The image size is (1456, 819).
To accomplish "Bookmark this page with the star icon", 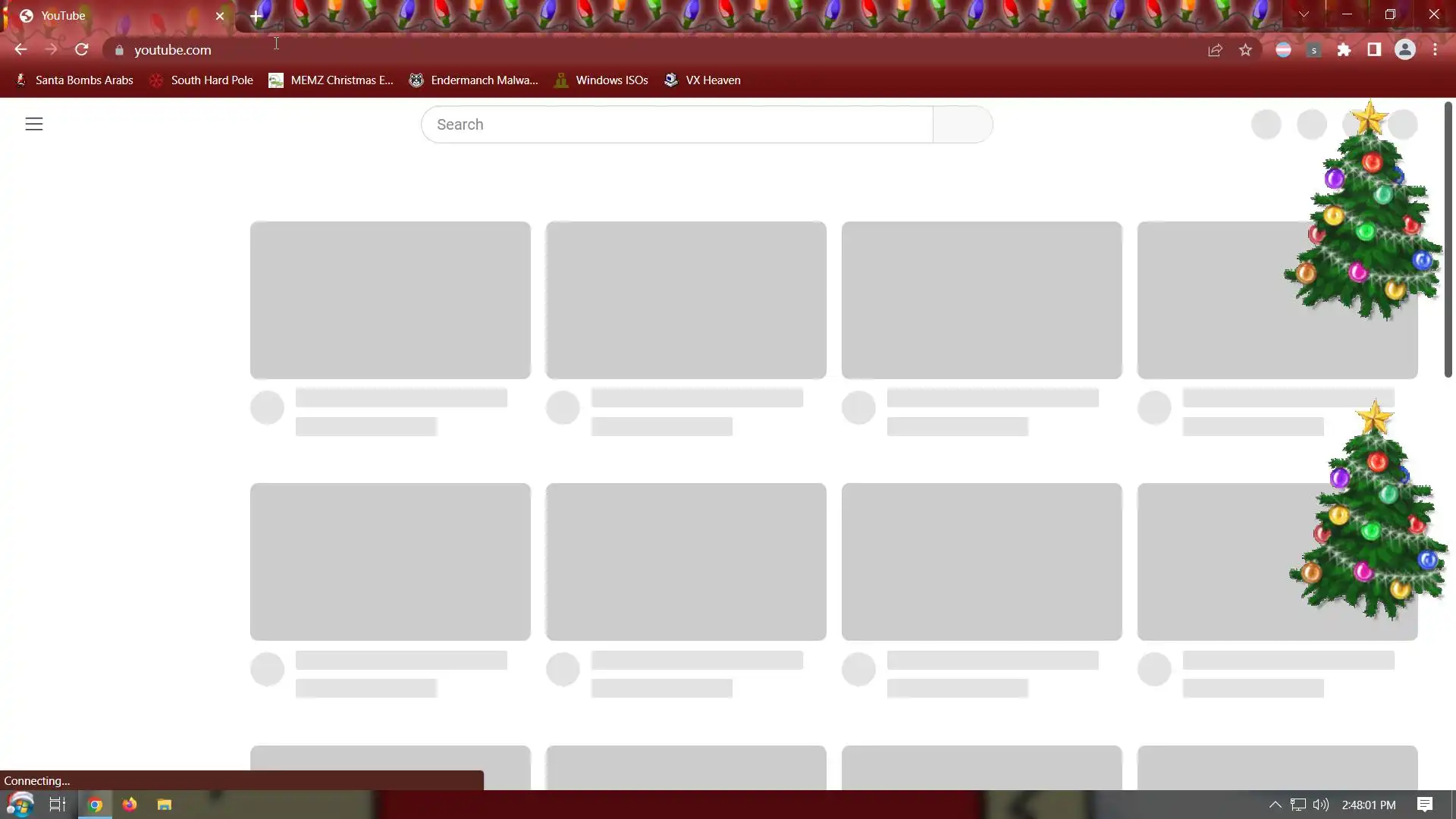I will click(1245, 50).
